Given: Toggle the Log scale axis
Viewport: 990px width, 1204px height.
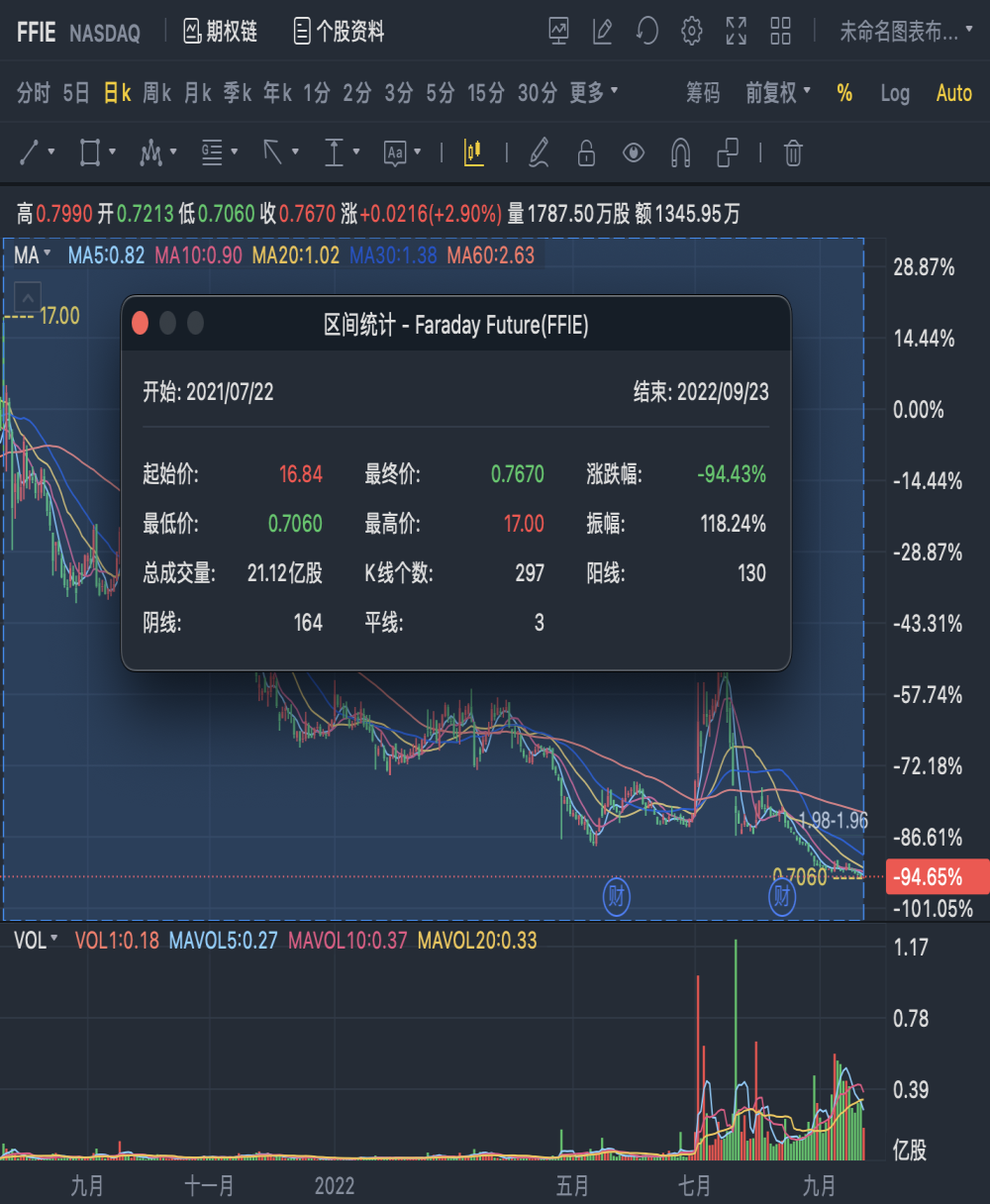Looking at the screenshot, I should point(895,93).
